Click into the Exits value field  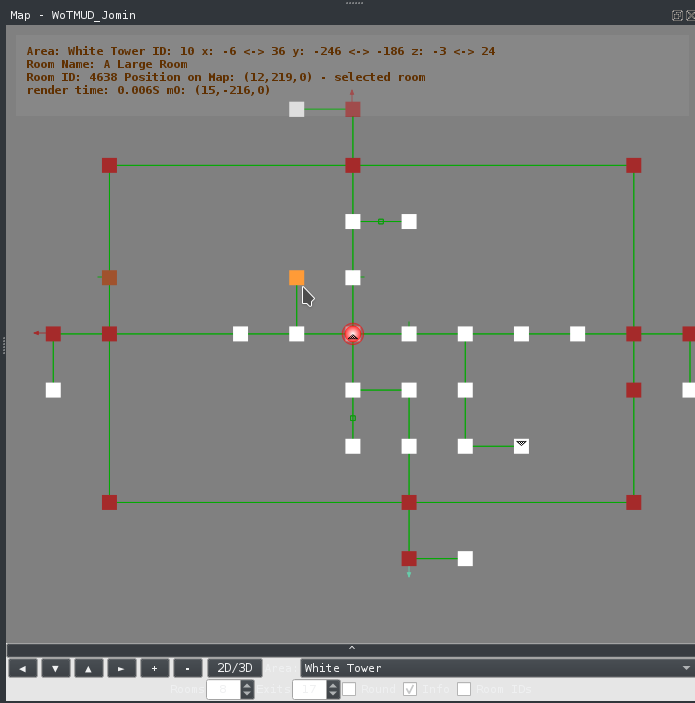coord(309,689)
